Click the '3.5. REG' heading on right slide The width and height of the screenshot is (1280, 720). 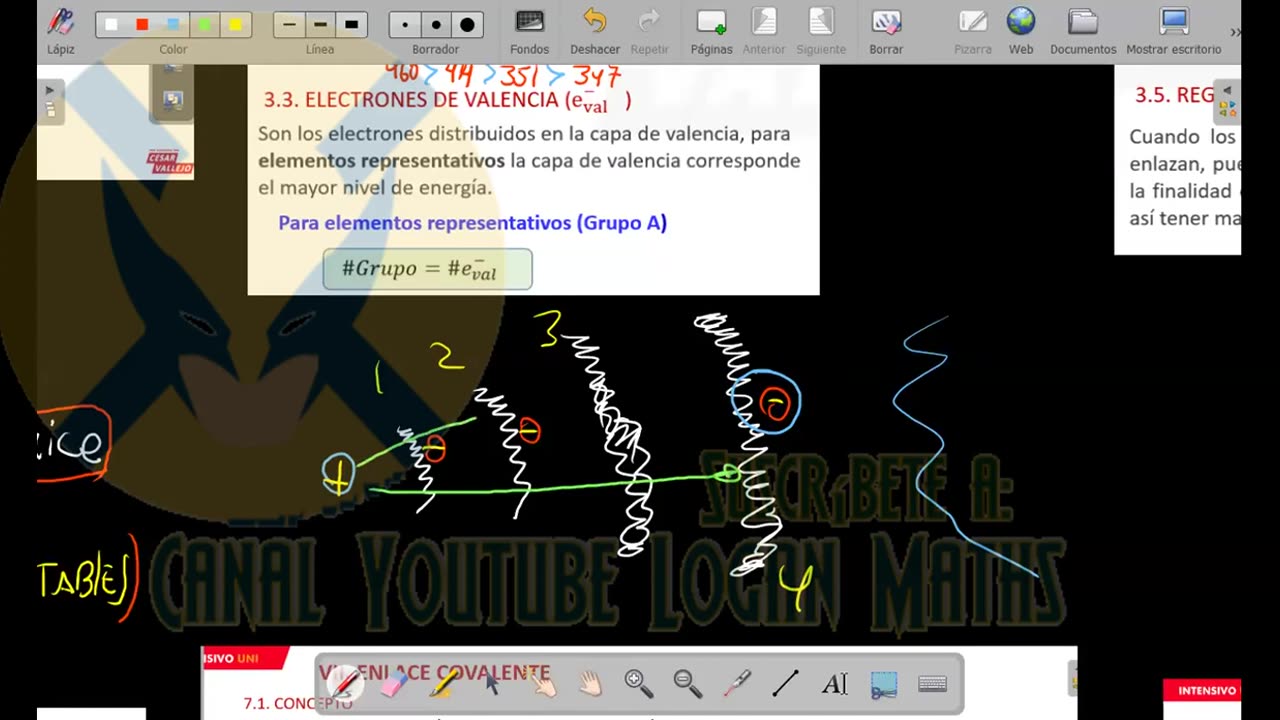click(1174, 95)
